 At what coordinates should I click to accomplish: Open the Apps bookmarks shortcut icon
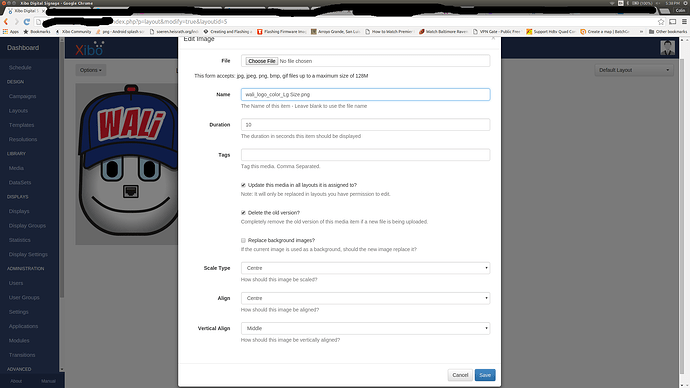[x=11, y=32]
